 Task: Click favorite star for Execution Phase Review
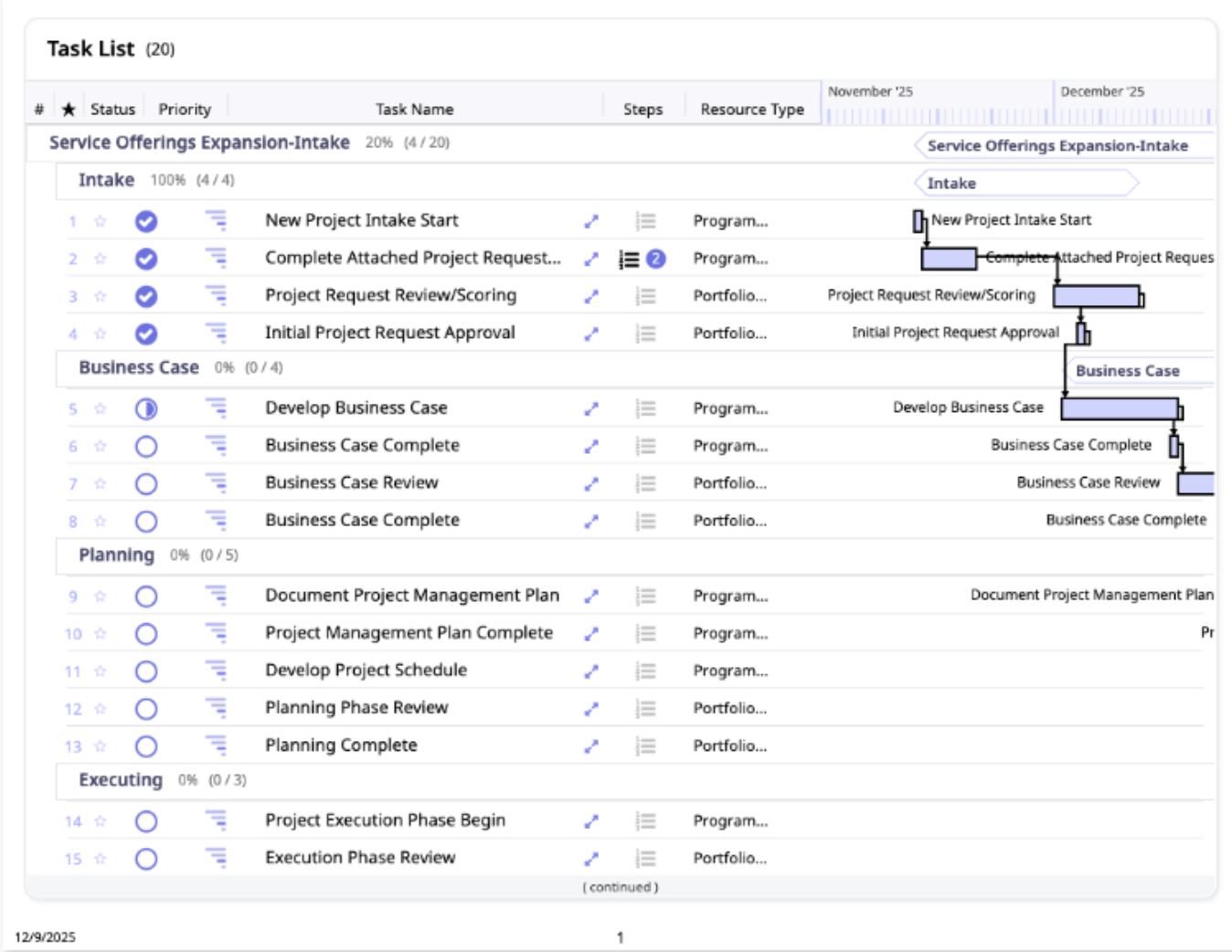click(101, 859)
